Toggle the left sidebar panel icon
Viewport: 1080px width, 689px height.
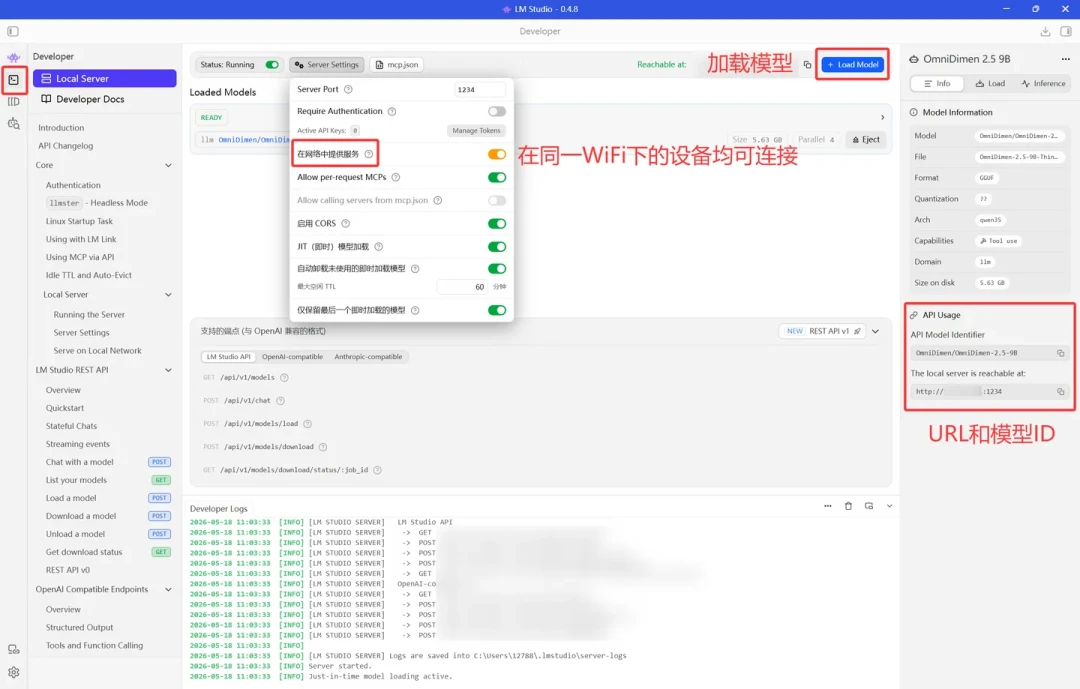tap(13, 31)
